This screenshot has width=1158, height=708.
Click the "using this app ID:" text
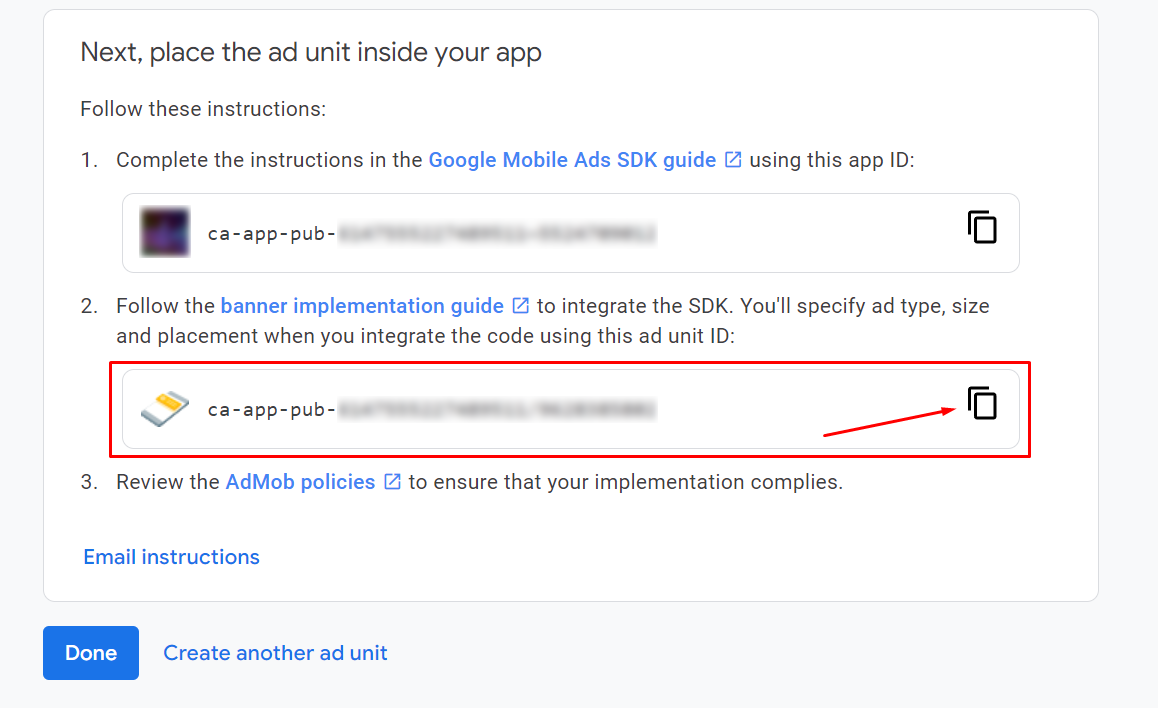831,160
